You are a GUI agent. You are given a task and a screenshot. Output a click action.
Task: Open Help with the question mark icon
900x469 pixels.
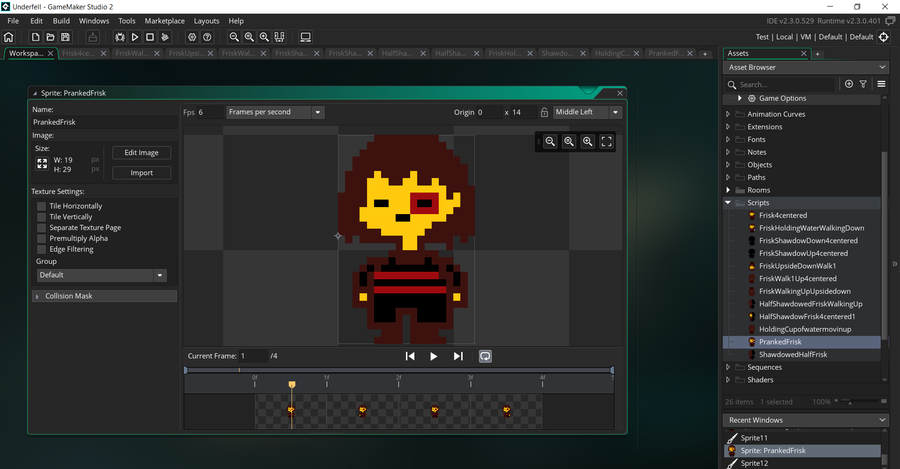[207, 37]
